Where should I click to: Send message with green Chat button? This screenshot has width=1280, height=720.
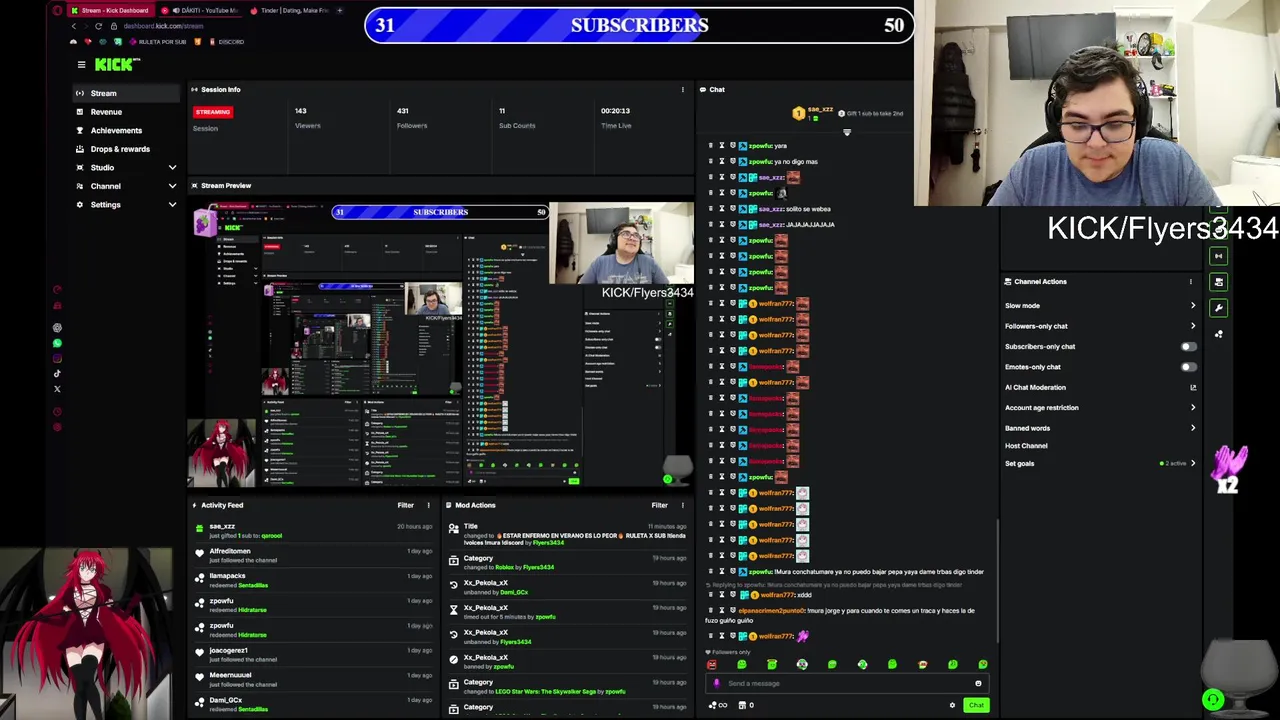pos(976,706)
